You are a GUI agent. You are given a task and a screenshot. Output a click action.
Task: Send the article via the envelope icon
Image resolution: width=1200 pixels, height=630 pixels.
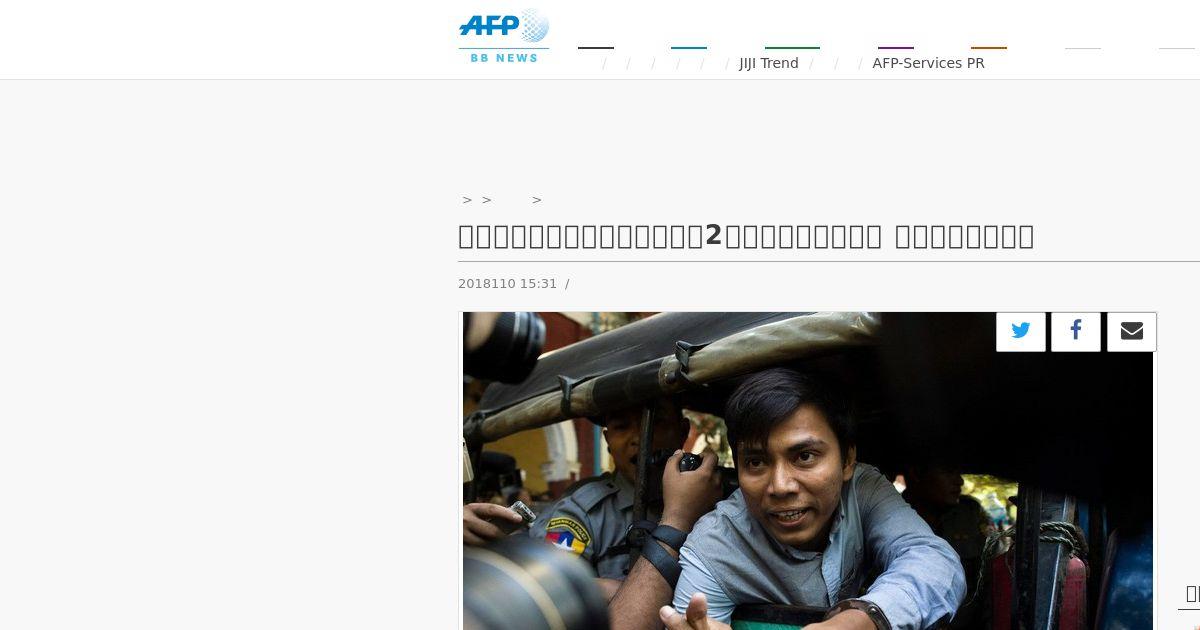point(1132,332)
